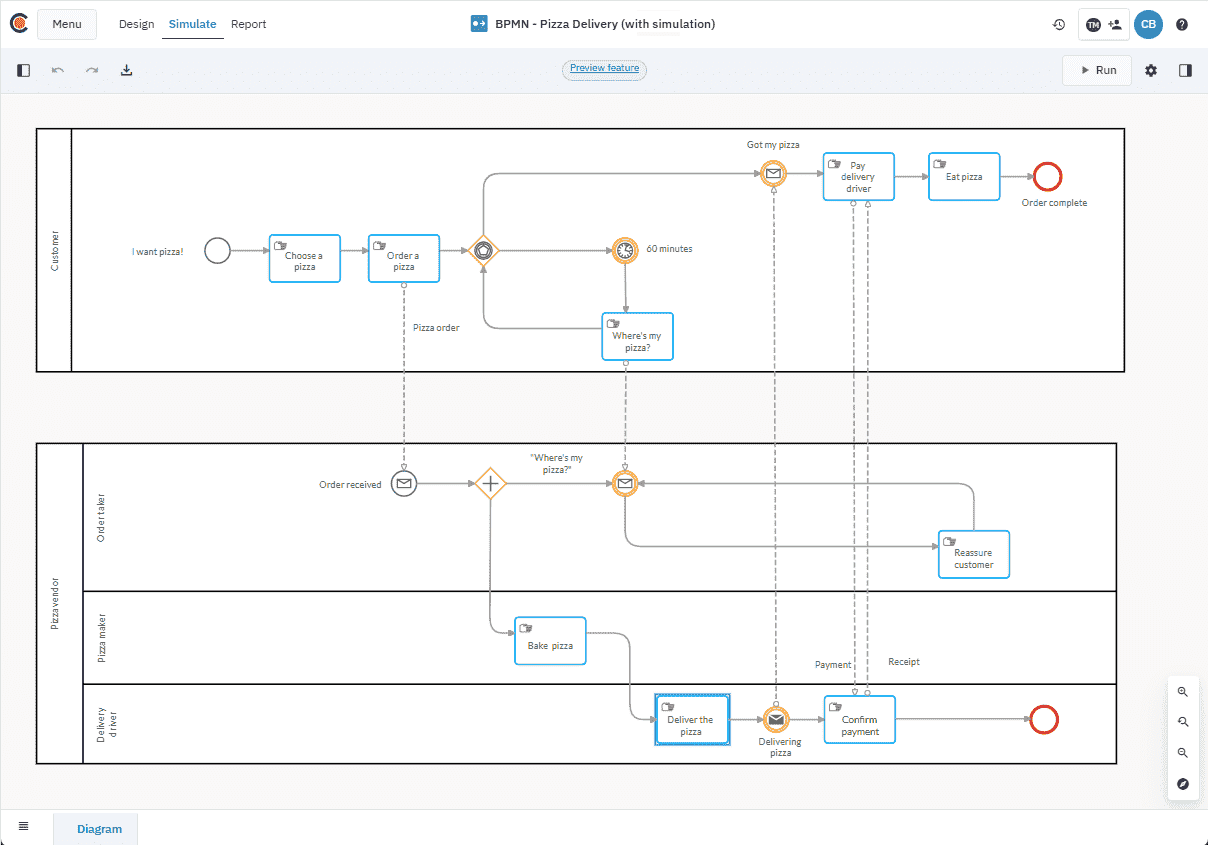Select the 'Order complete' end event

click(x=1047, y=177)
